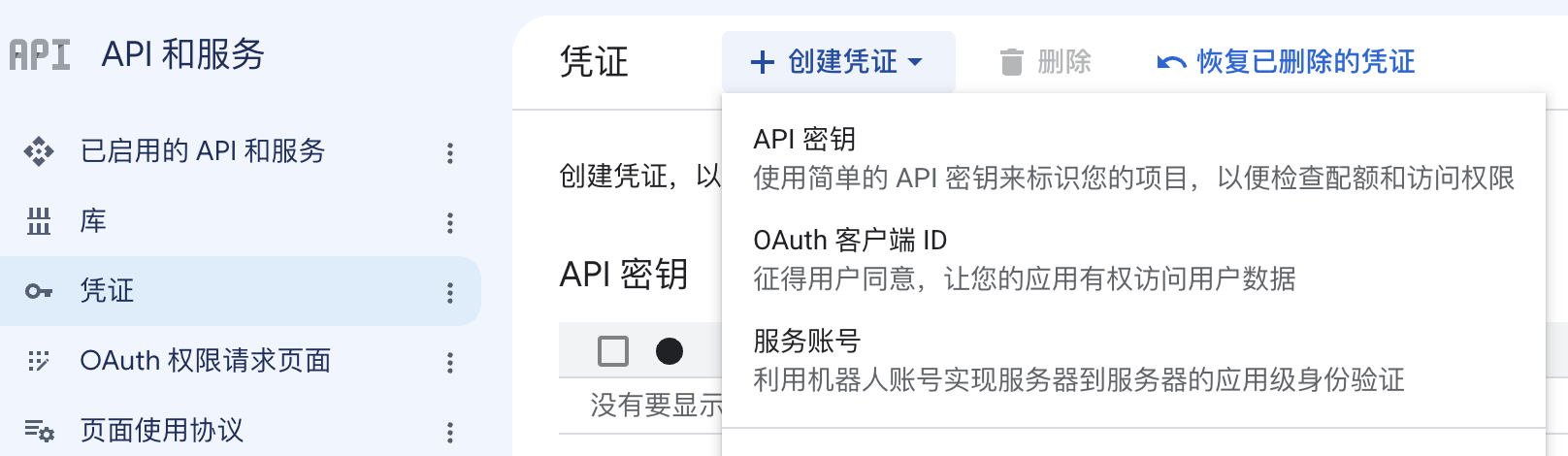The image size is (1568, 456).
Task: Open 库 in the sidebar
Action: (x=93, y=220)
